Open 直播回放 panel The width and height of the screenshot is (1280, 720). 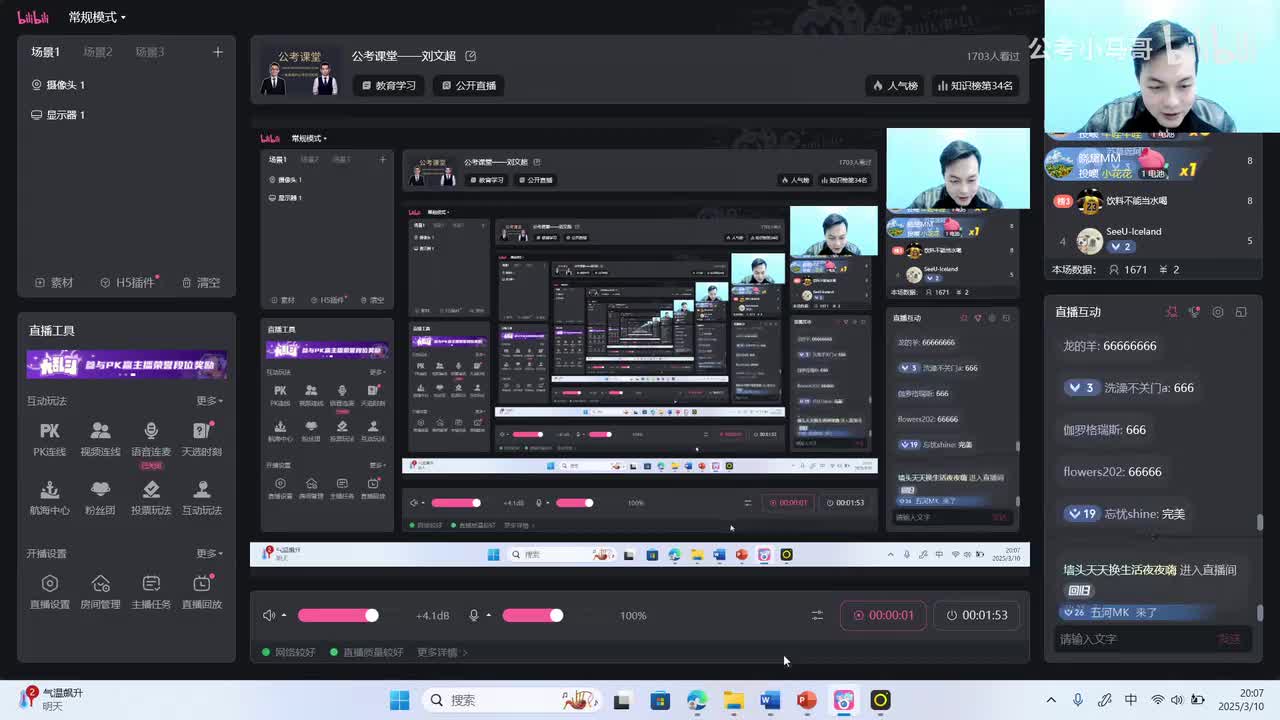202,591
